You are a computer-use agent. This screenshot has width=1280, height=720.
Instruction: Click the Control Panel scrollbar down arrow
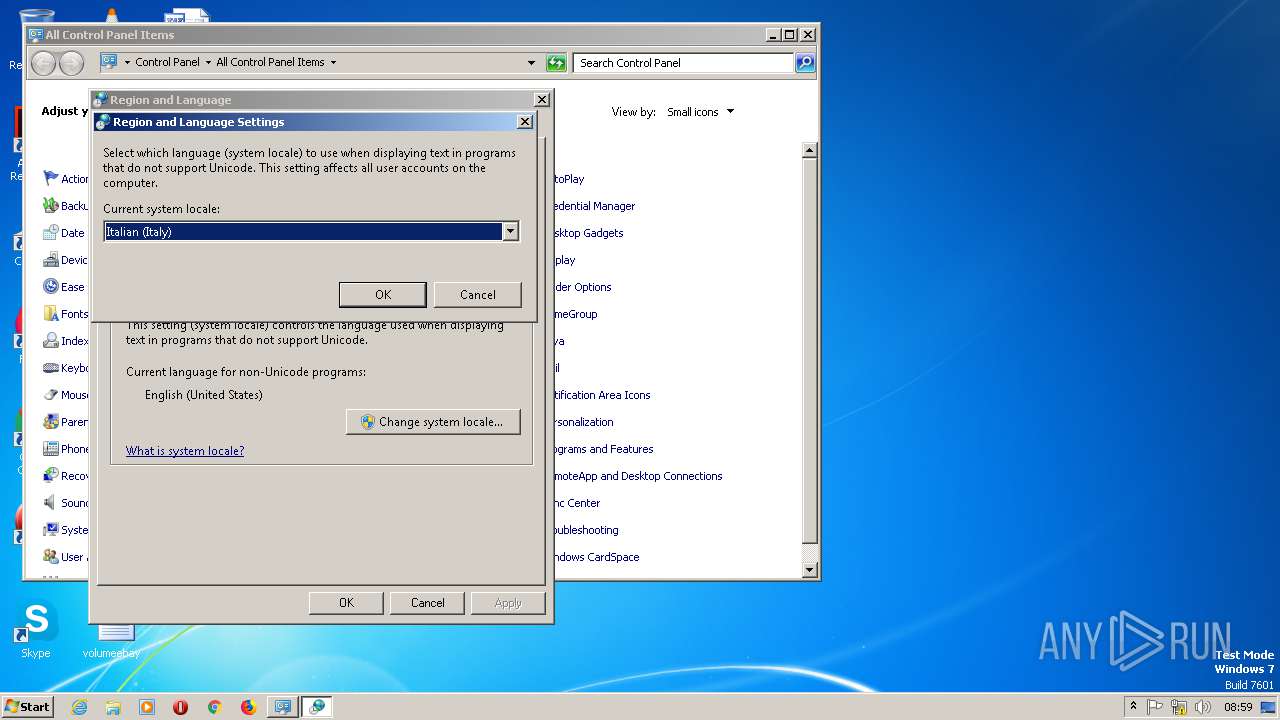[810, 570]
